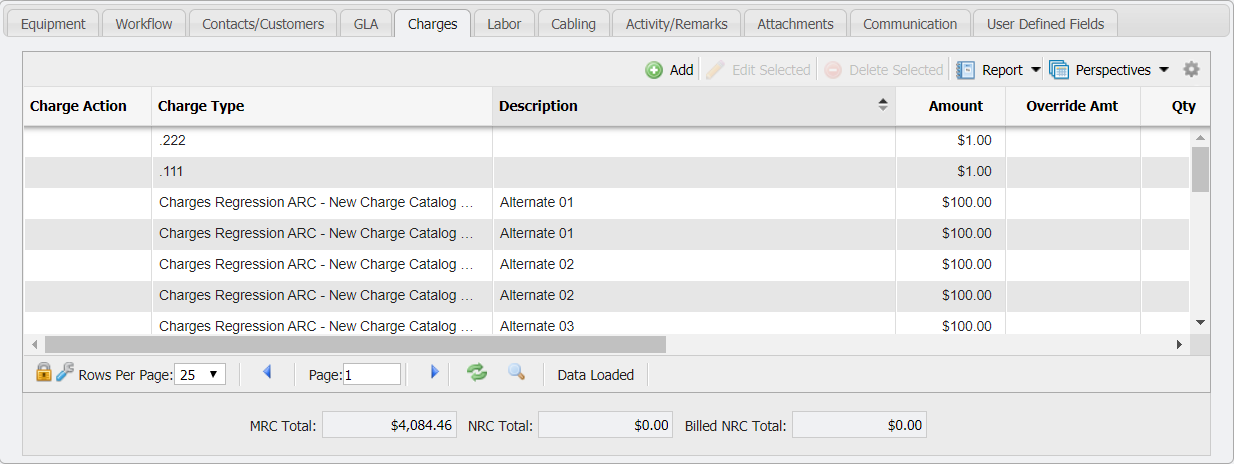
Task: Click the lock icon in footer
Action: click(x=43, y=373)
